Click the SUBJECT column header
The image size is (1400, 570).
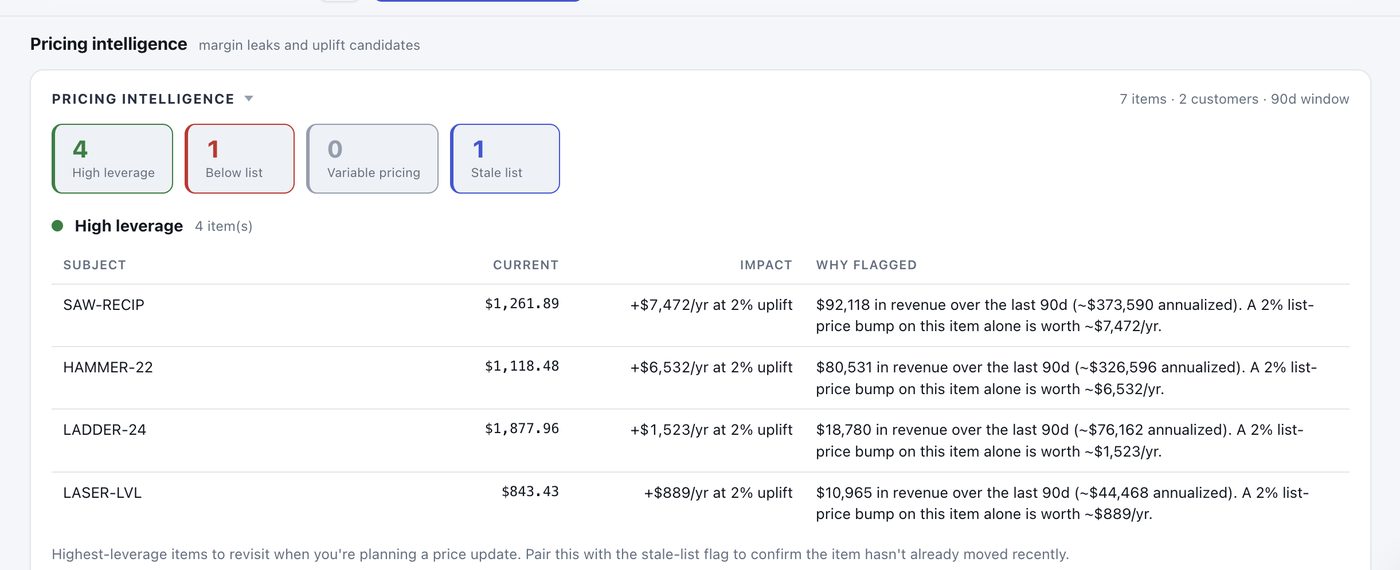[x=95, y=265]
